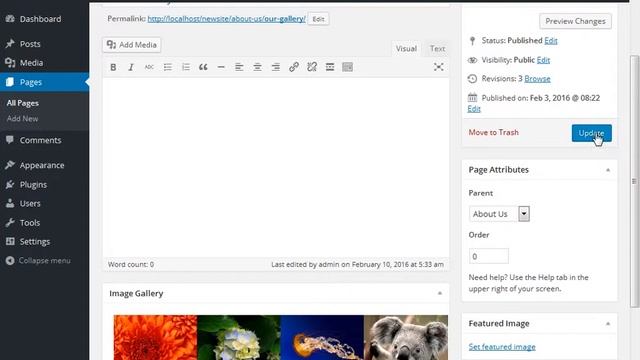Click the blue Update button
This screenshot has width=640, height=360.
(591, 133)
